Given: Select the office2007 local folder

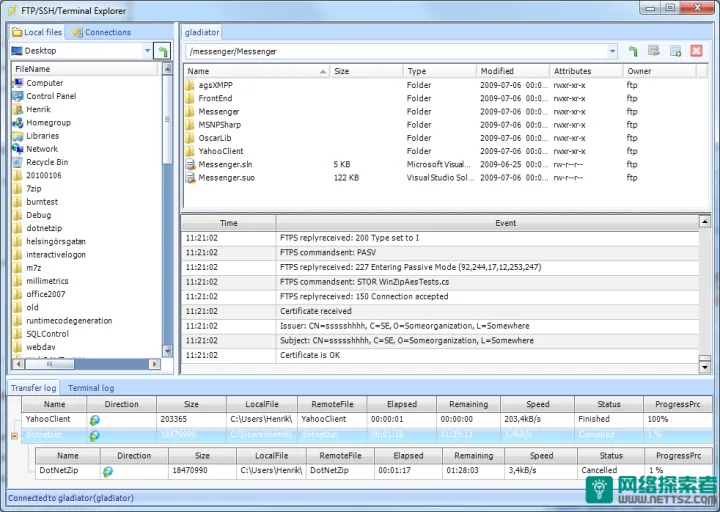Looking at the screenshot, I should point(45,294).
